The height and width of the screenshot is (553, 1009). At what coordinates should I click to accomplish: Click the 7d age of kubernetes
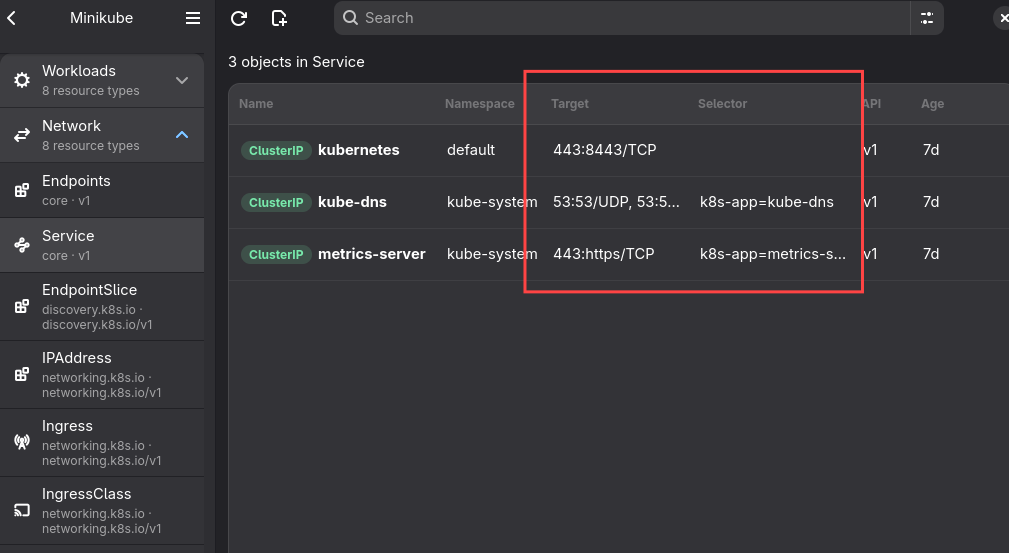click(930, 150)
